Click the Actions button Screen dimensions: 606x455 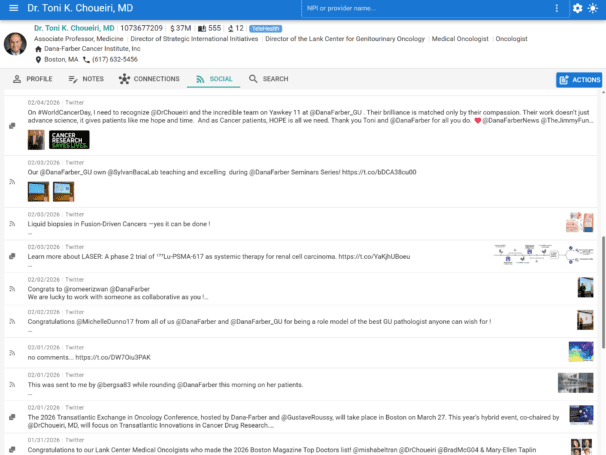pyautogui.click(x=579, y=80)
